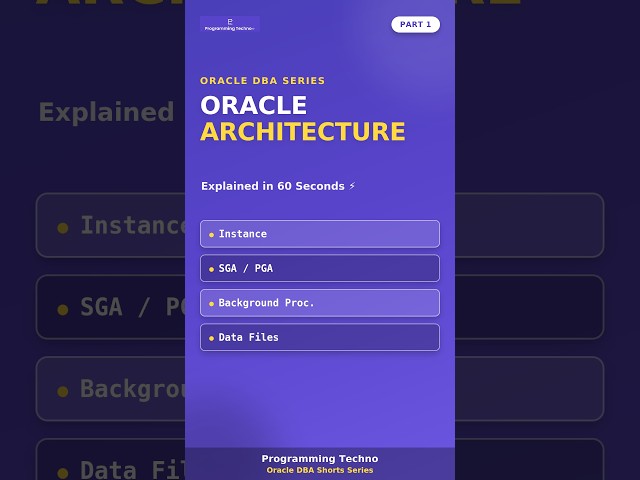
Task: Select the SGA / PGA list item
Action: [x=320, y=268]
